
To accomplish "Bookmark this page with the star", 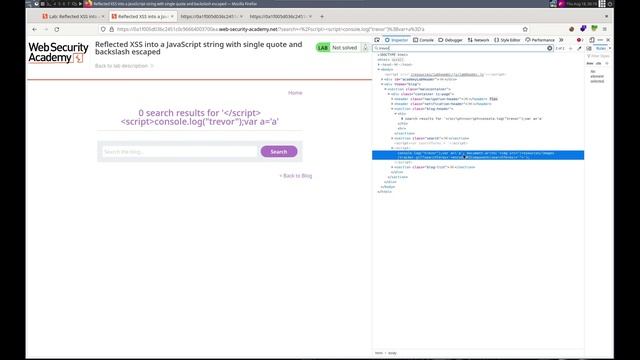I will [x=525, y=29].
